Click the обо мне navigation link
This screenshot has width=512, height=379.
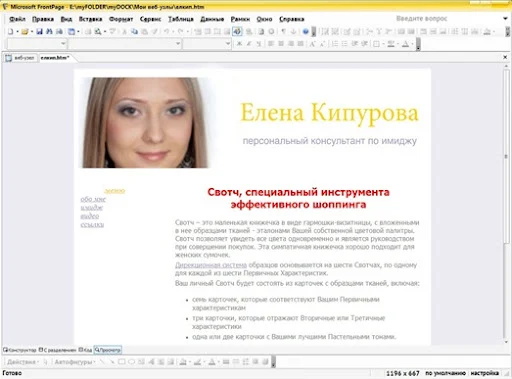click(x=93, y=199)
